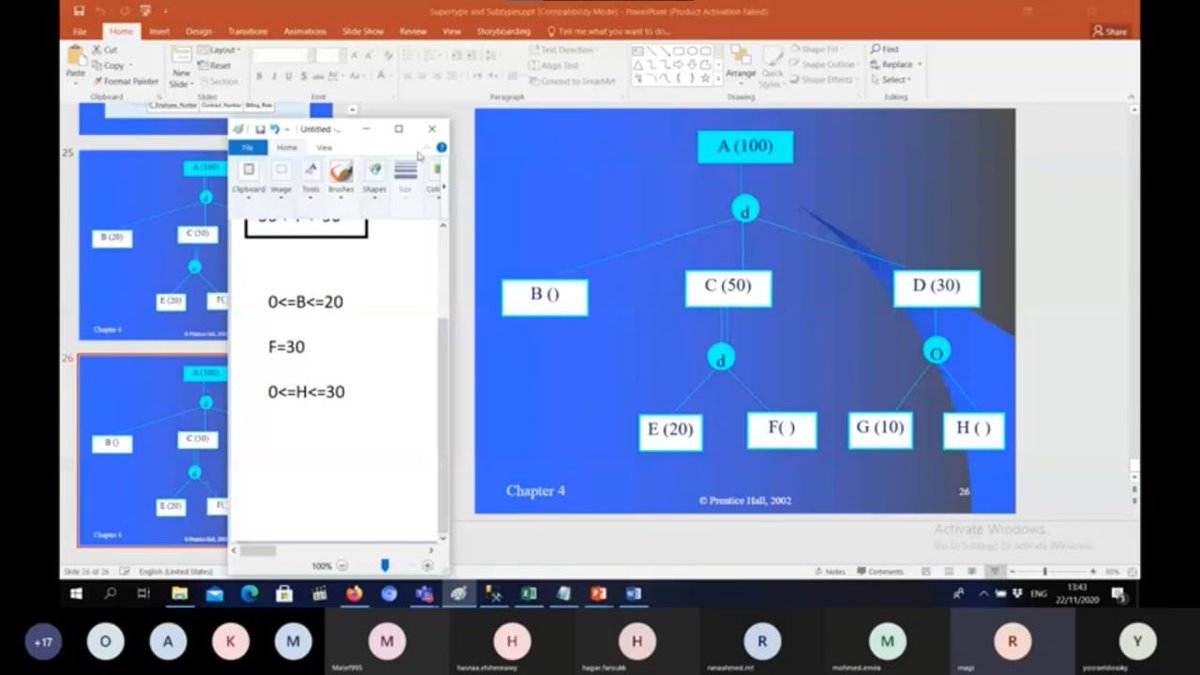
Task: Click the Paste button in PowerPoint
Action: pyautogui.click(x=76, y=63)
